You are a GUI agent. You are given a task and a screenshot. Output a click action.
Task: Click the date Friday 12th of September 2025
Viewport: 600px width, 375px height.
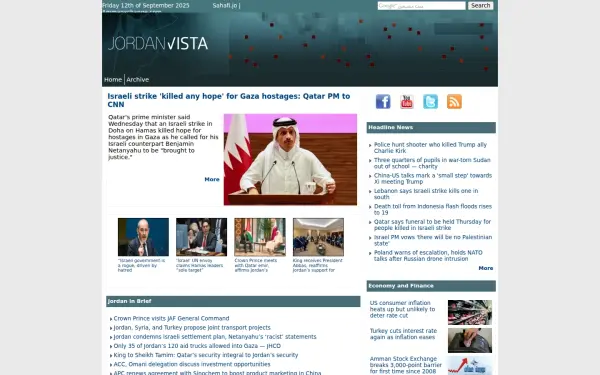point(146,5)
